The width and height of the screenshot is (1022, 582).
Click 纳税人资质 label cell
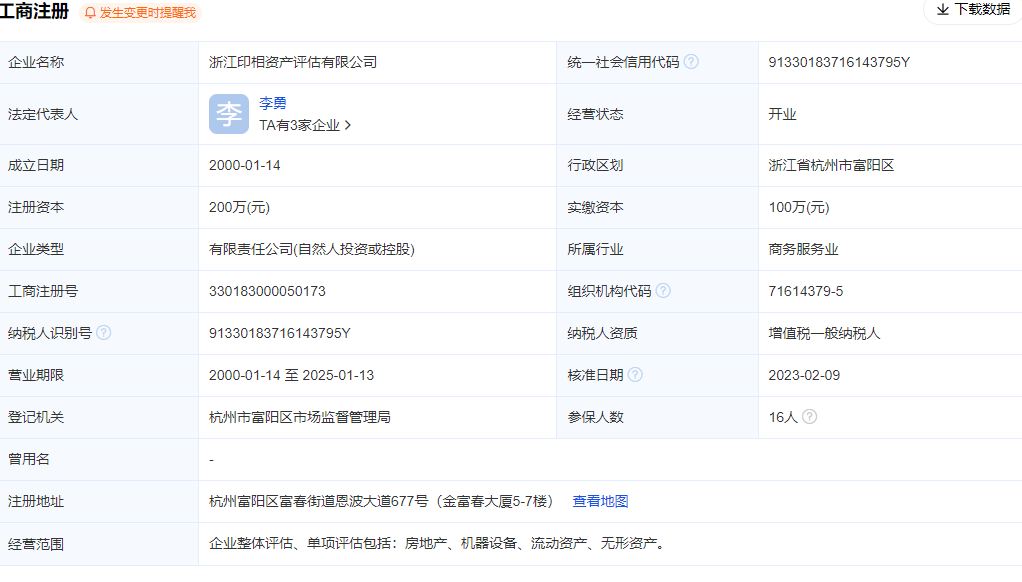click(657, 334)
